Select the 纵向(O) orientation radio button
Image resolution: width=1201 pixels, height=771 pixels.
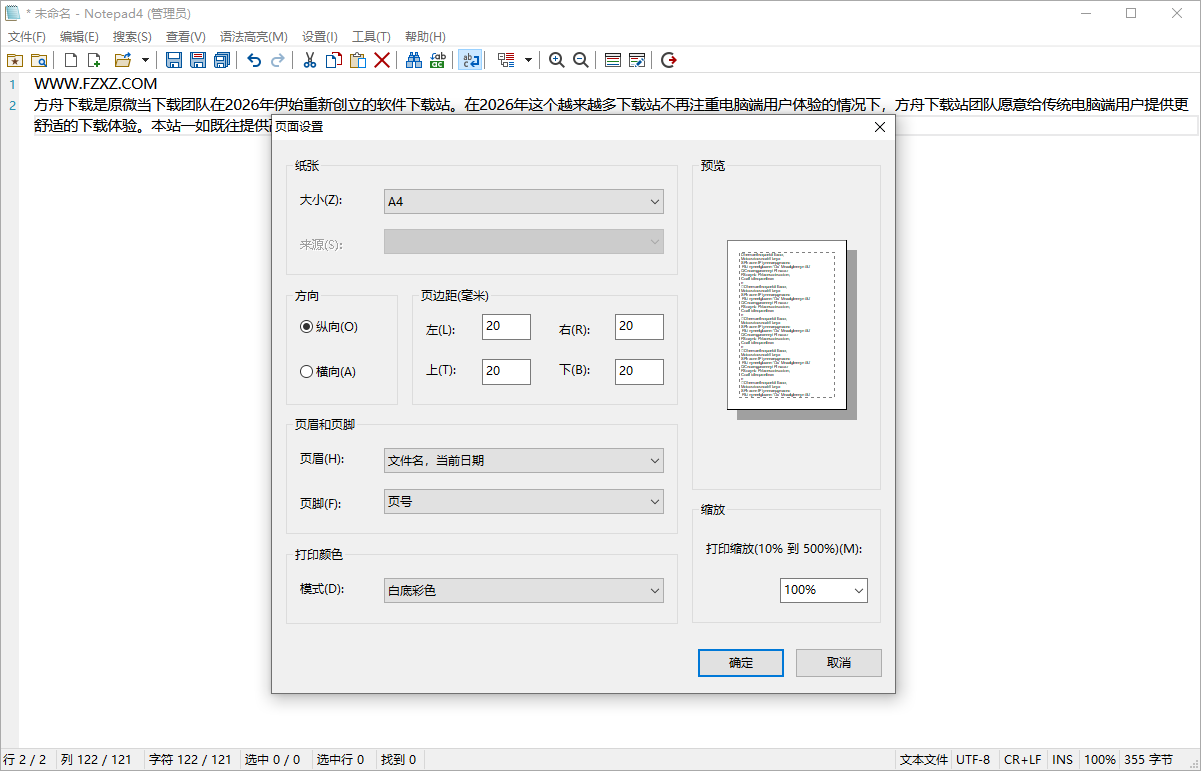pyautogui.click(x=306, y=326)
